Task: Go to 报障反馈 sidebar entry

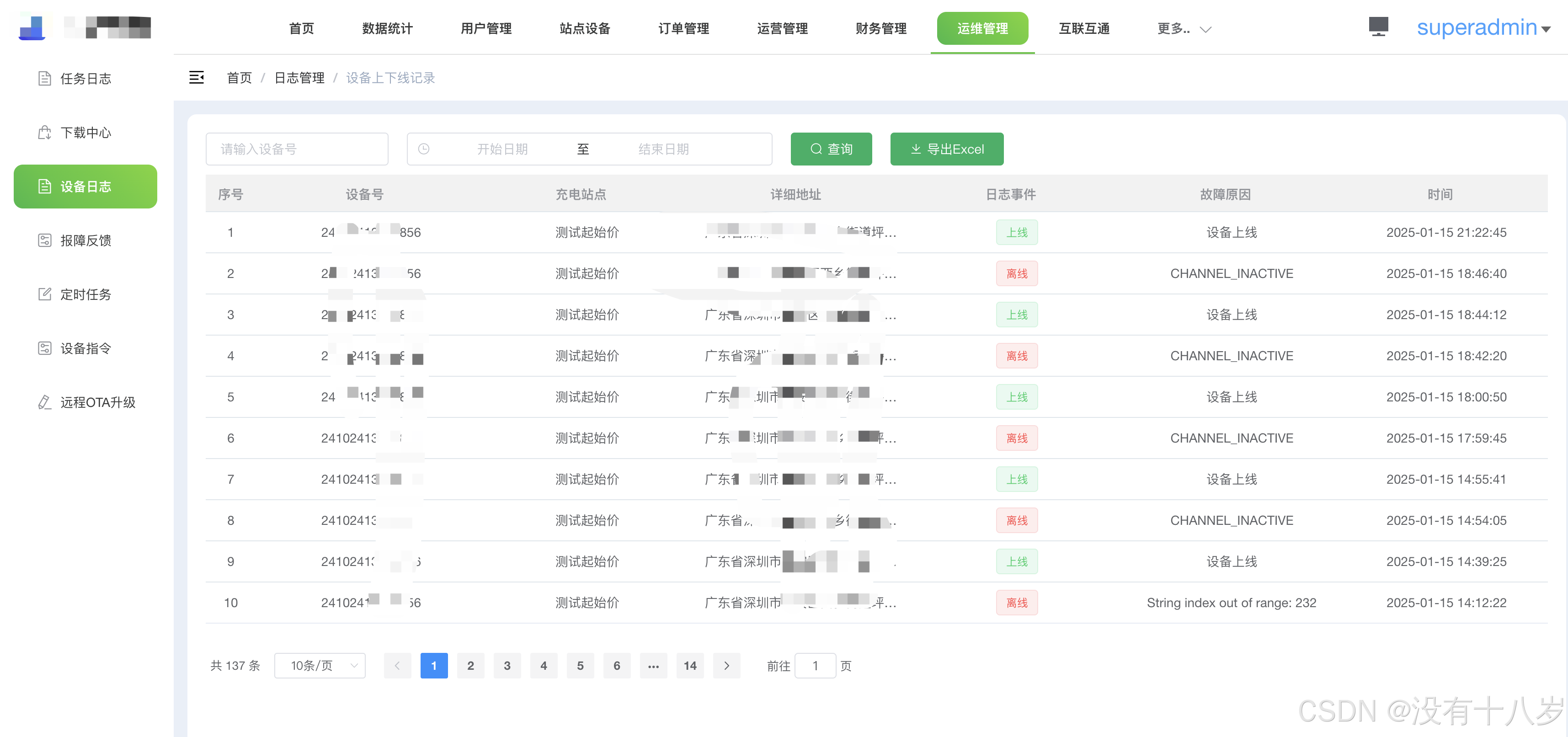Action: [x=85, y=240]
